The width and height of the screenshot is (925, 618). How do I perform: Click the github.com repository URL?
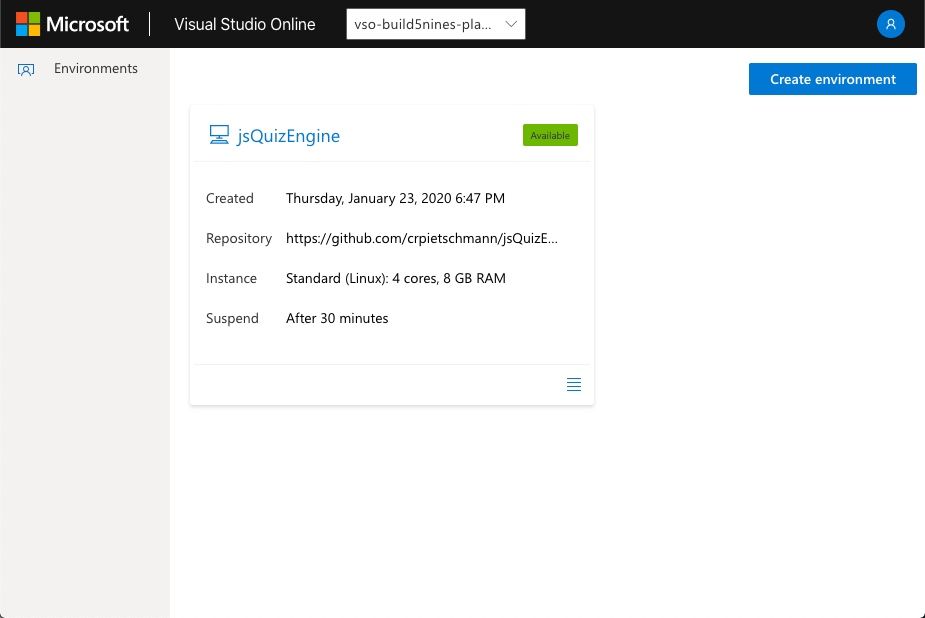[x=422, y=238]
